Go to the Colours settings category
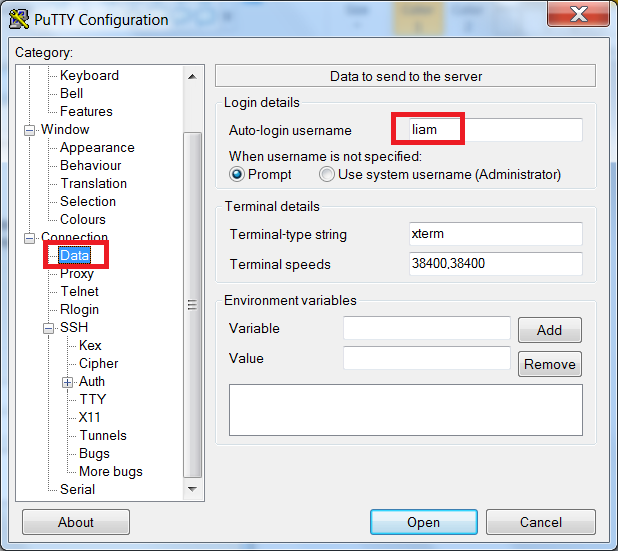The image size is (618, 551). pyautogui.click(x=83, y=219)
